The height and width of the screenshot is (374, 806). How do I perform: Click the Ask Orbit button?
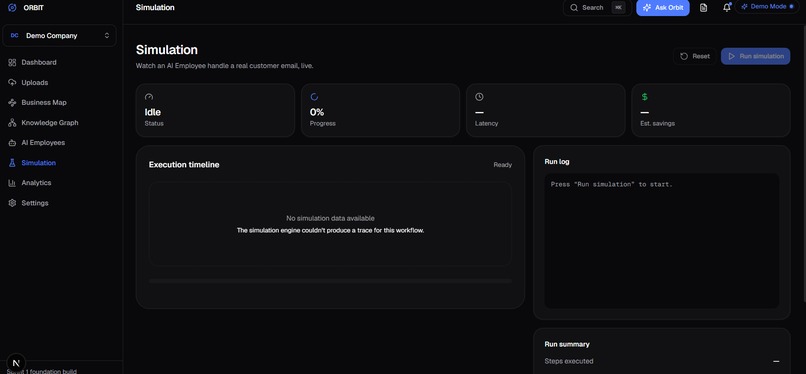[663, 8]
